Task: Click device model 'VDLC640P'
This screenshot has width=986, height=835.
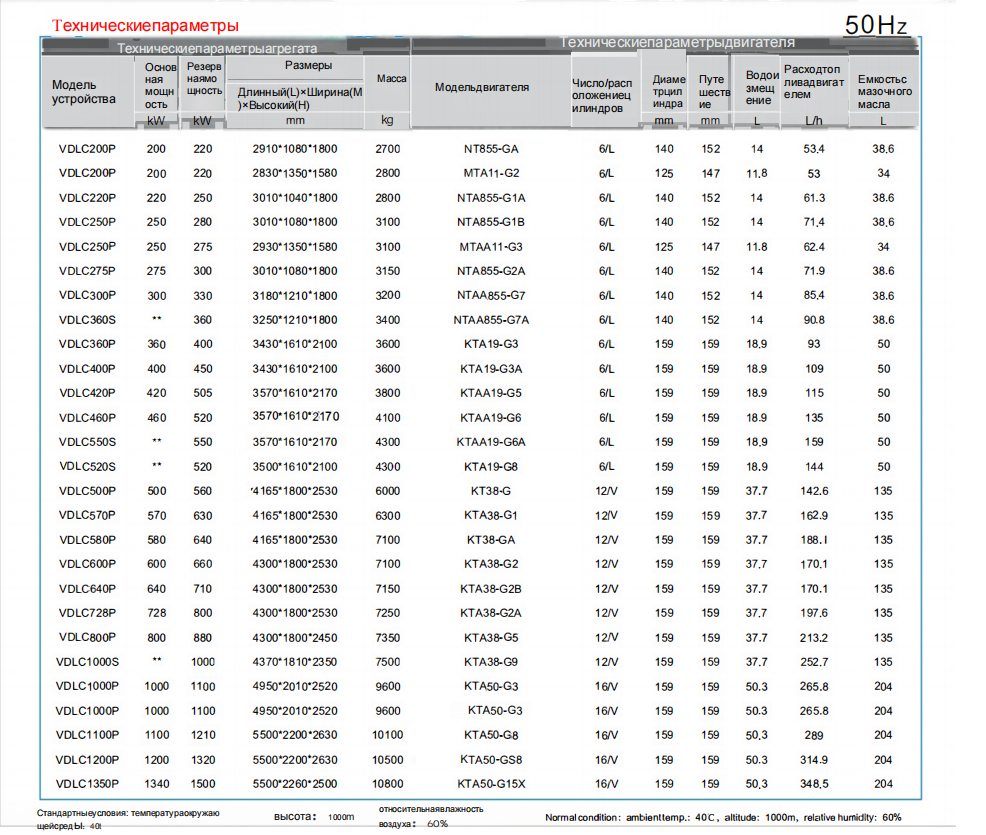Action: point(87,589)
